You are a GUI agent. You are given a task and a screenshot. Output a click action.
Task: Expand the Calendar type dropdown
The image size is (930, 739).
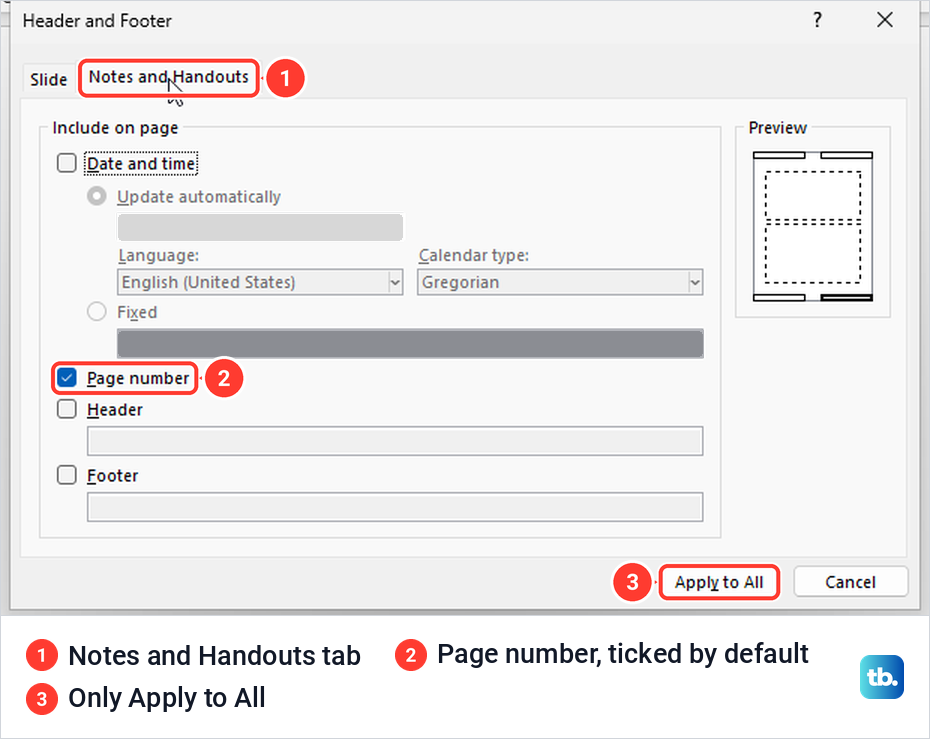coord(559,282)
